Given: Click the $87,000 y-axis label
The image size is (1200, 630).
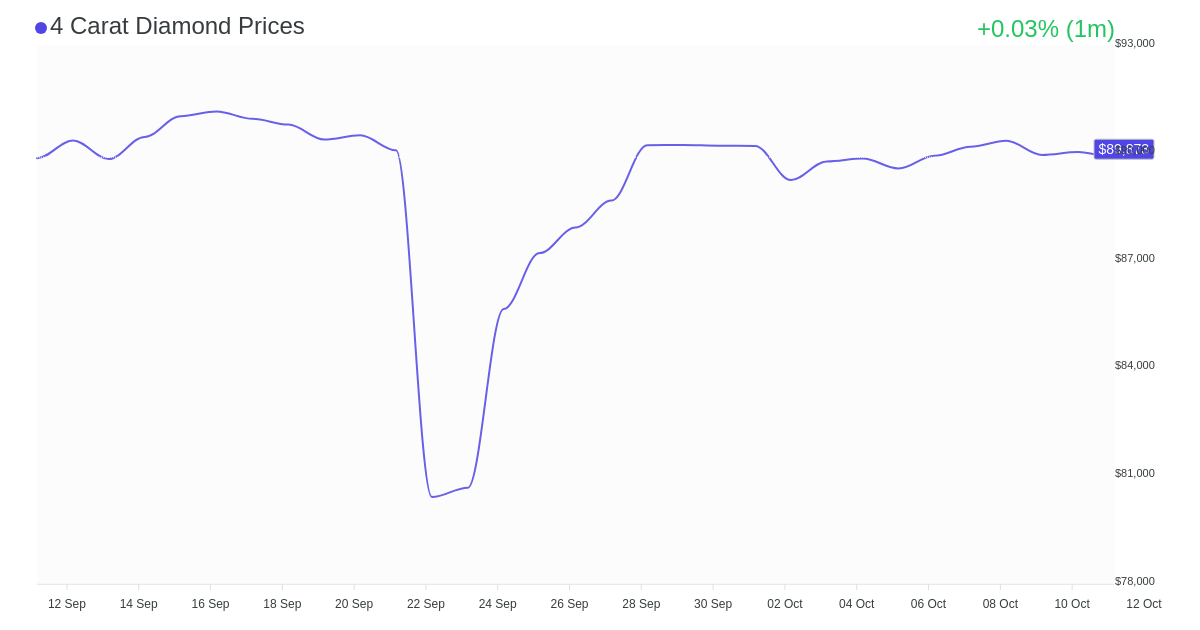Looking at the screenshot, I should pos(1134,258).
